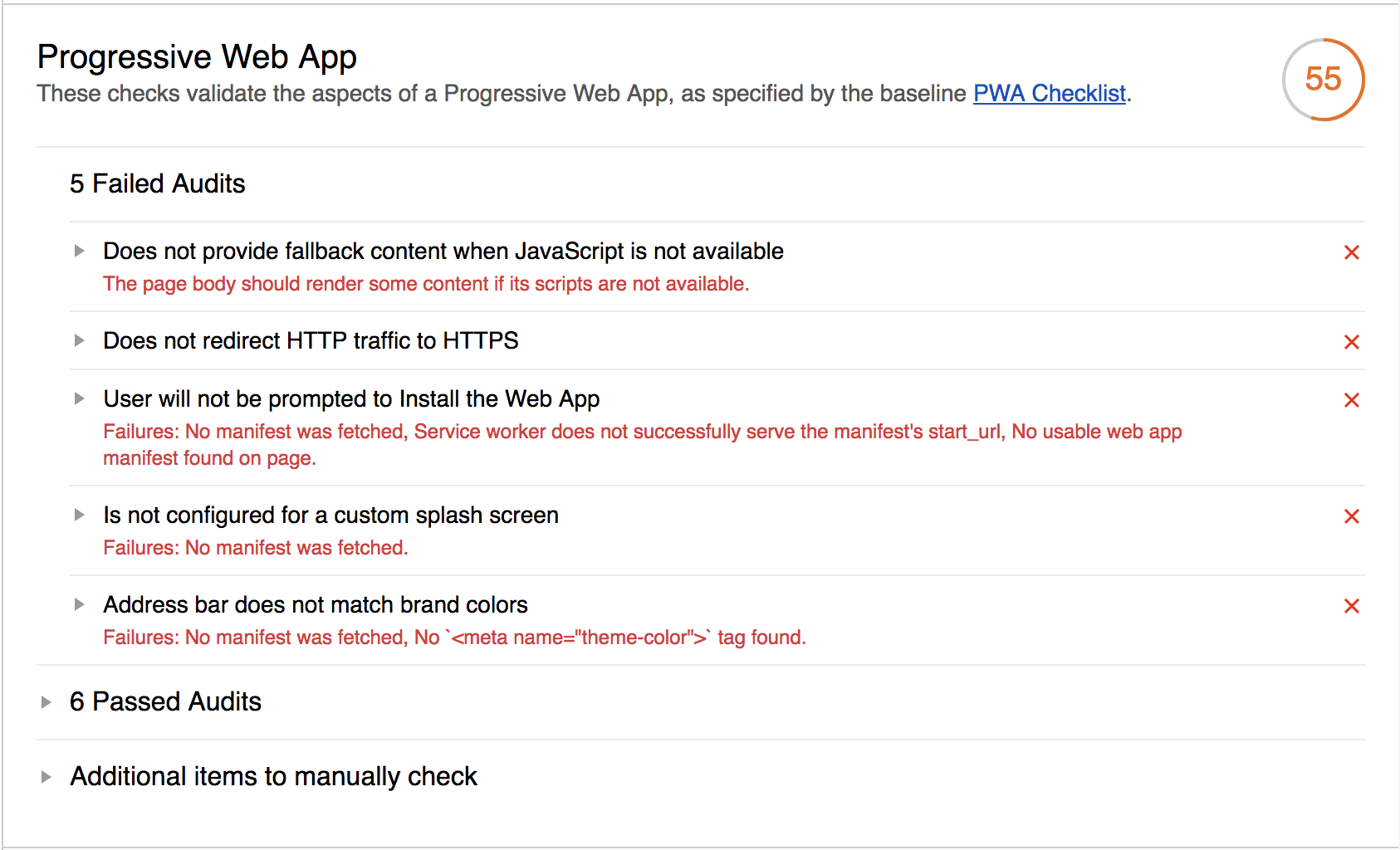Click '6 Passed Audits' heading text

point(165,702)
